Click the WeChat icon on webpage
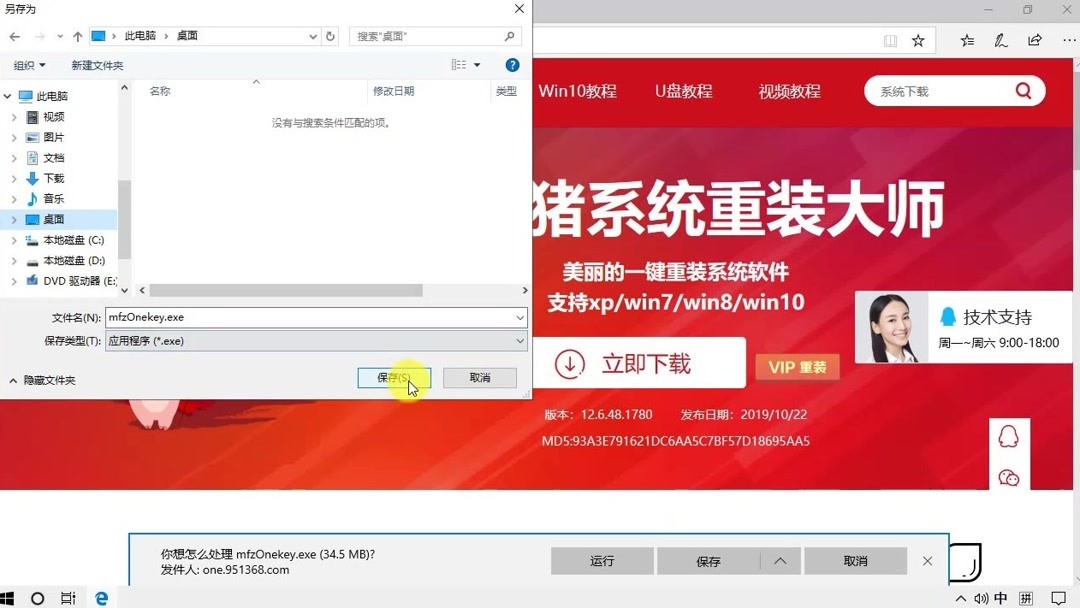The width and height of the screenshot is (1080, 608). click(x=1009, y=478)
